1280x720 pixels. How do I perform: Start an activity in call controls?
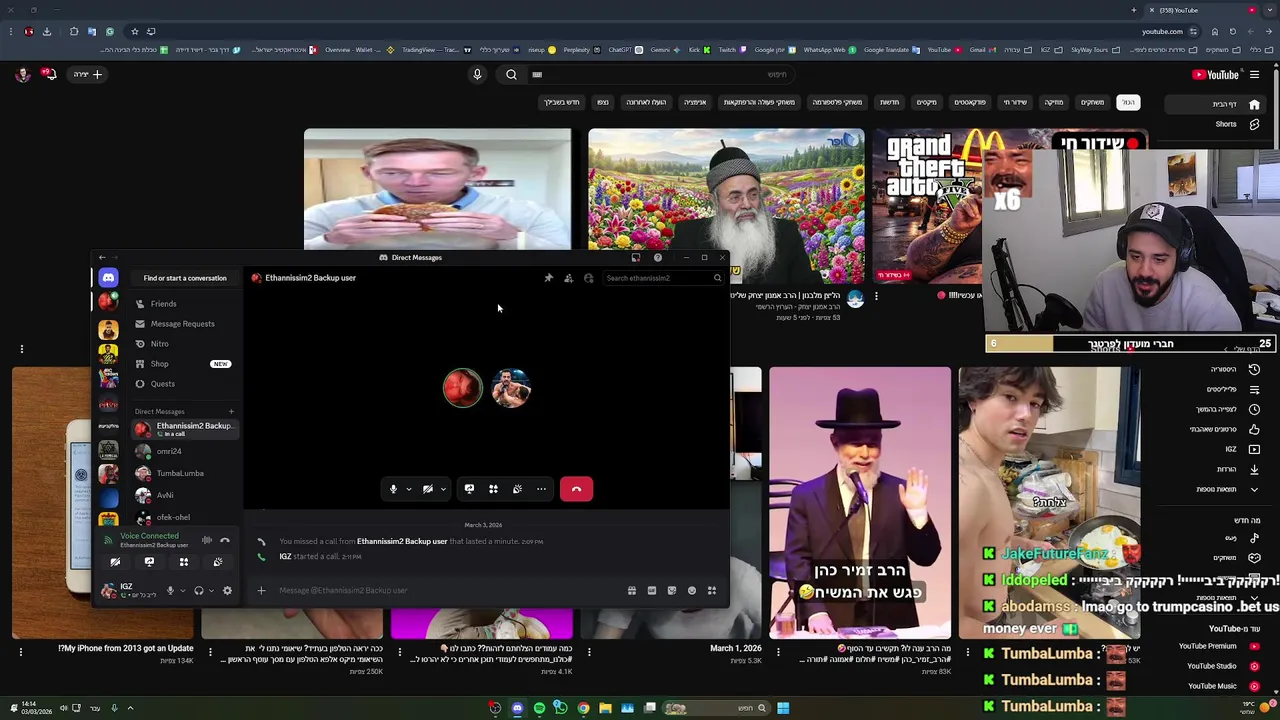coord(493,489)
